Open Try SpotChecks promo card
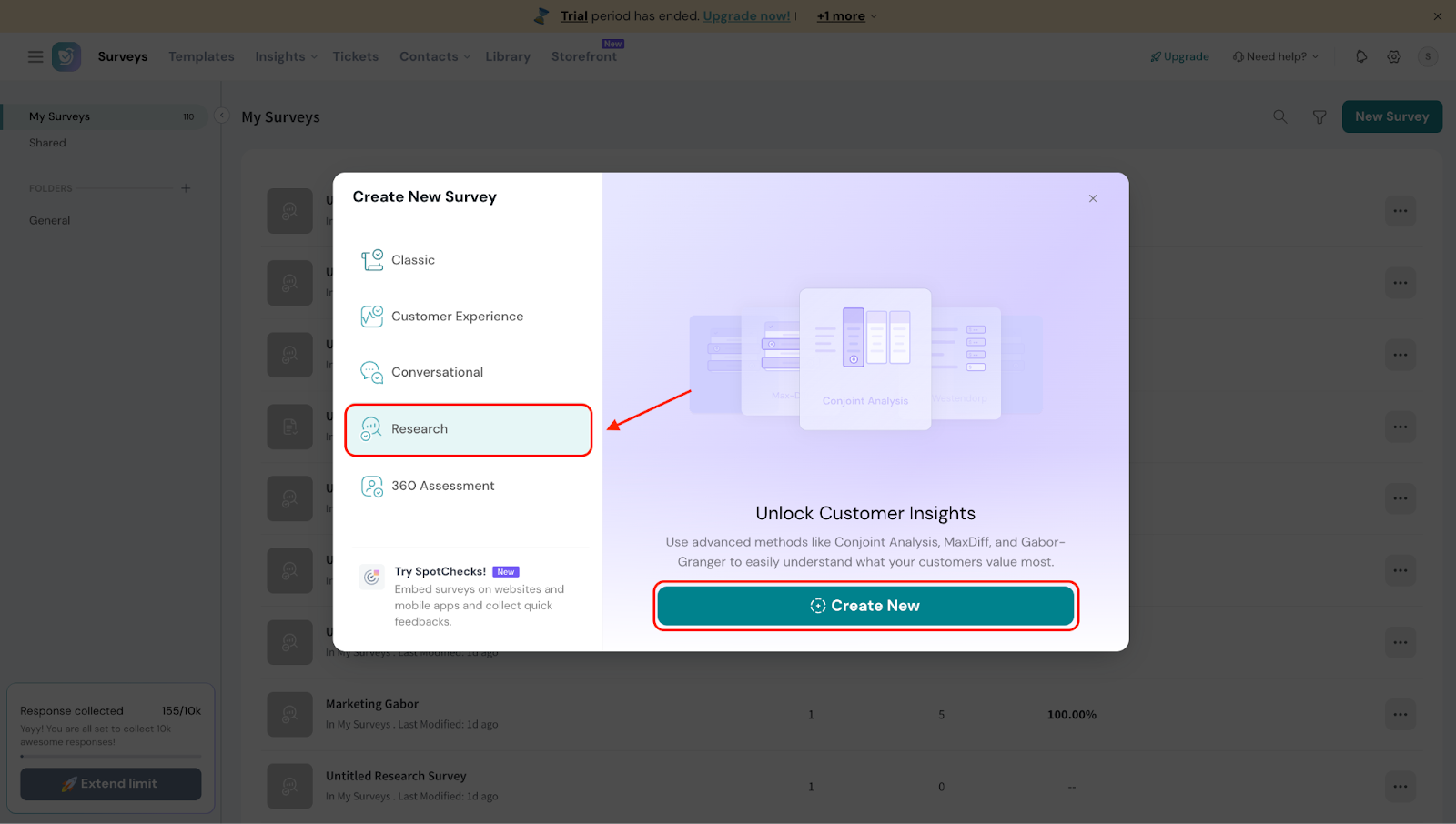 click(469, 596)
